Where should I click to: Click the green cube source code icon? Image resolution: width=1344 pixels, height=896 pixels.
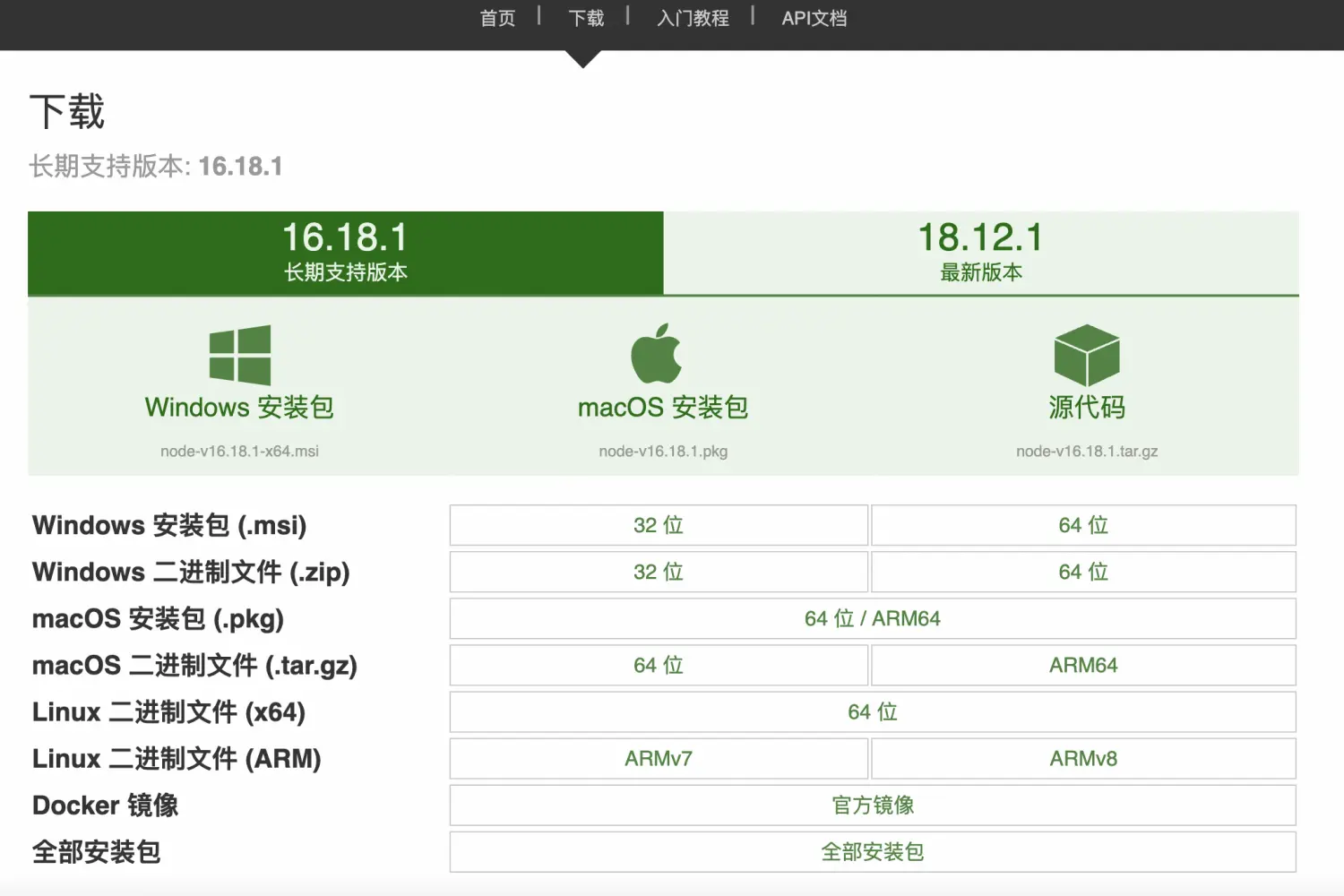[x=1087, y=355]
